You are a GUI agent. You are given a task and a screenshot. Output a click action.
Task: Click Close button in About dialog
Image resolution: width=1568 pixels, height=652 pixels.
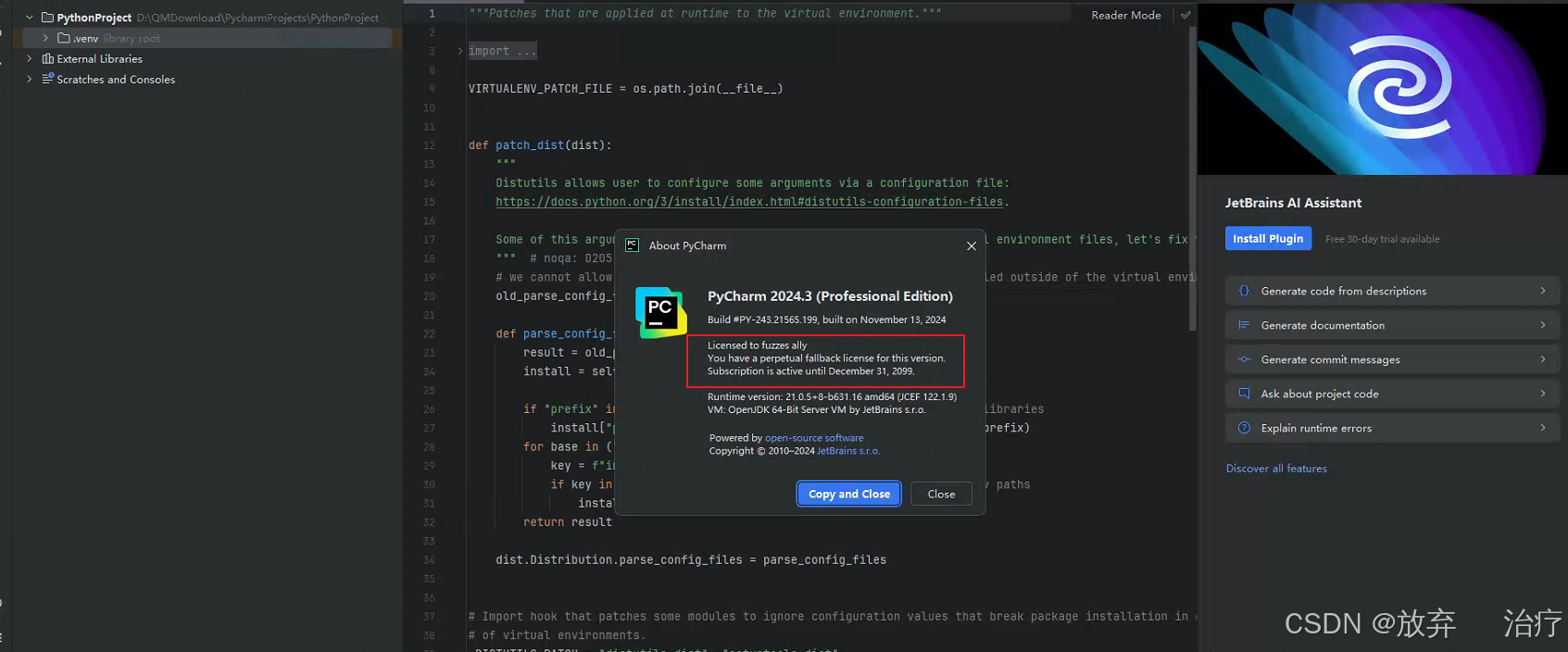[x=941, y=494]
